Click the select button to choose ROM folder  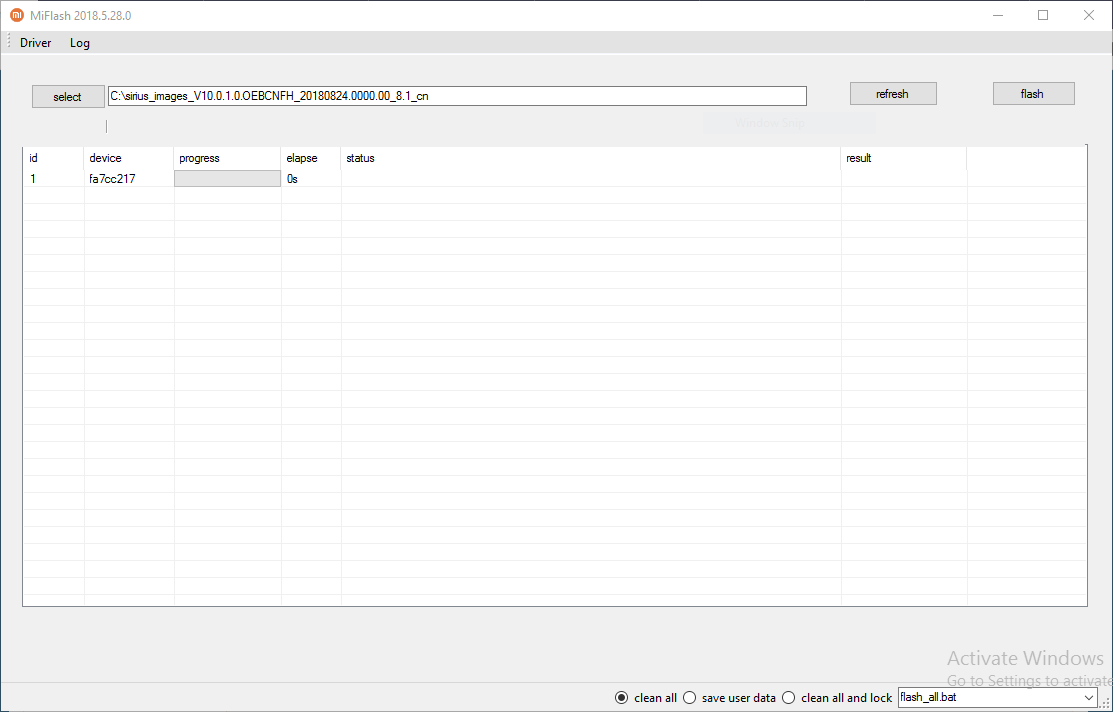click(67, 97)
